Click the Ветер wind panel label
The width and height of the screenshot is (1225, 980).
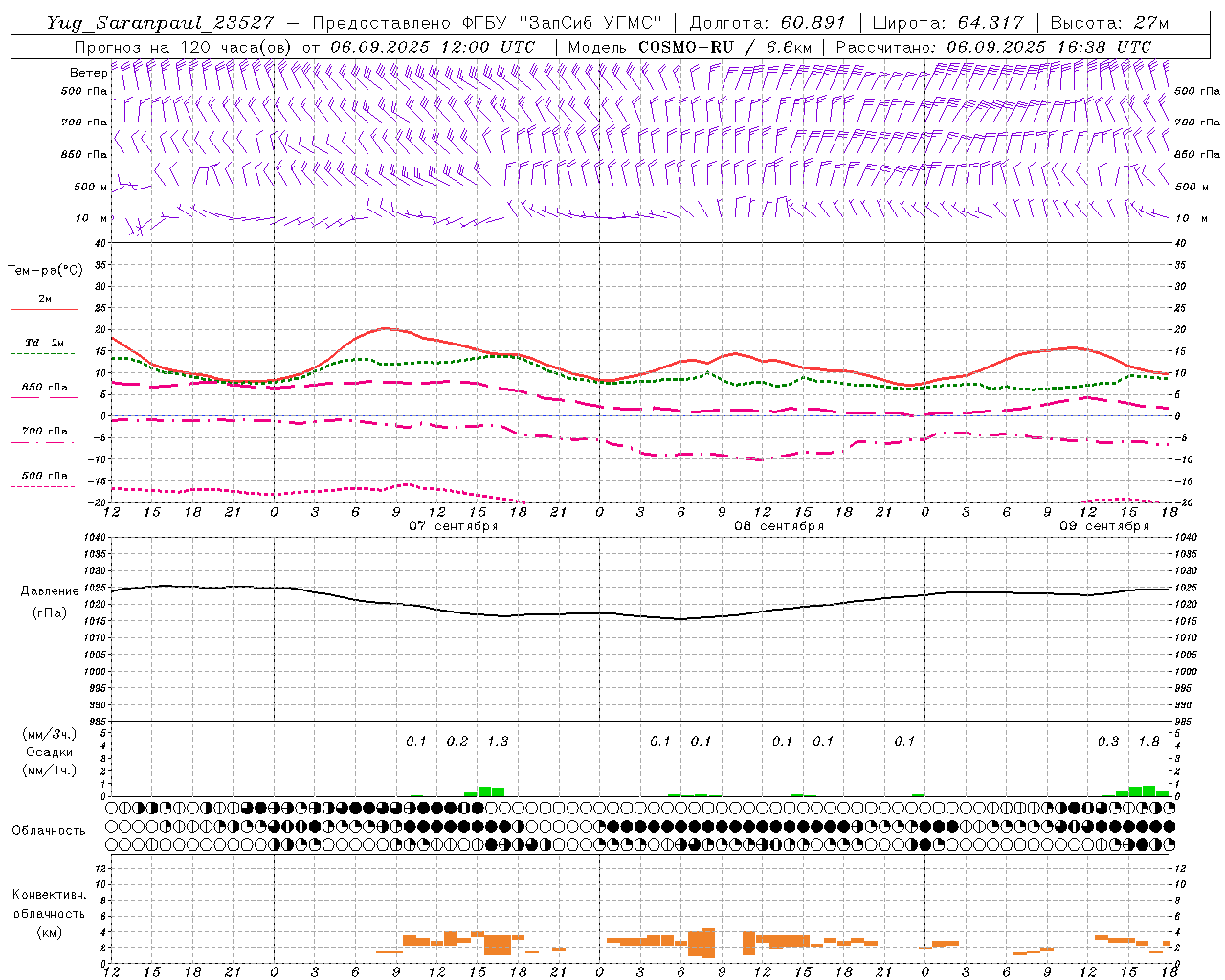point(88,73)
